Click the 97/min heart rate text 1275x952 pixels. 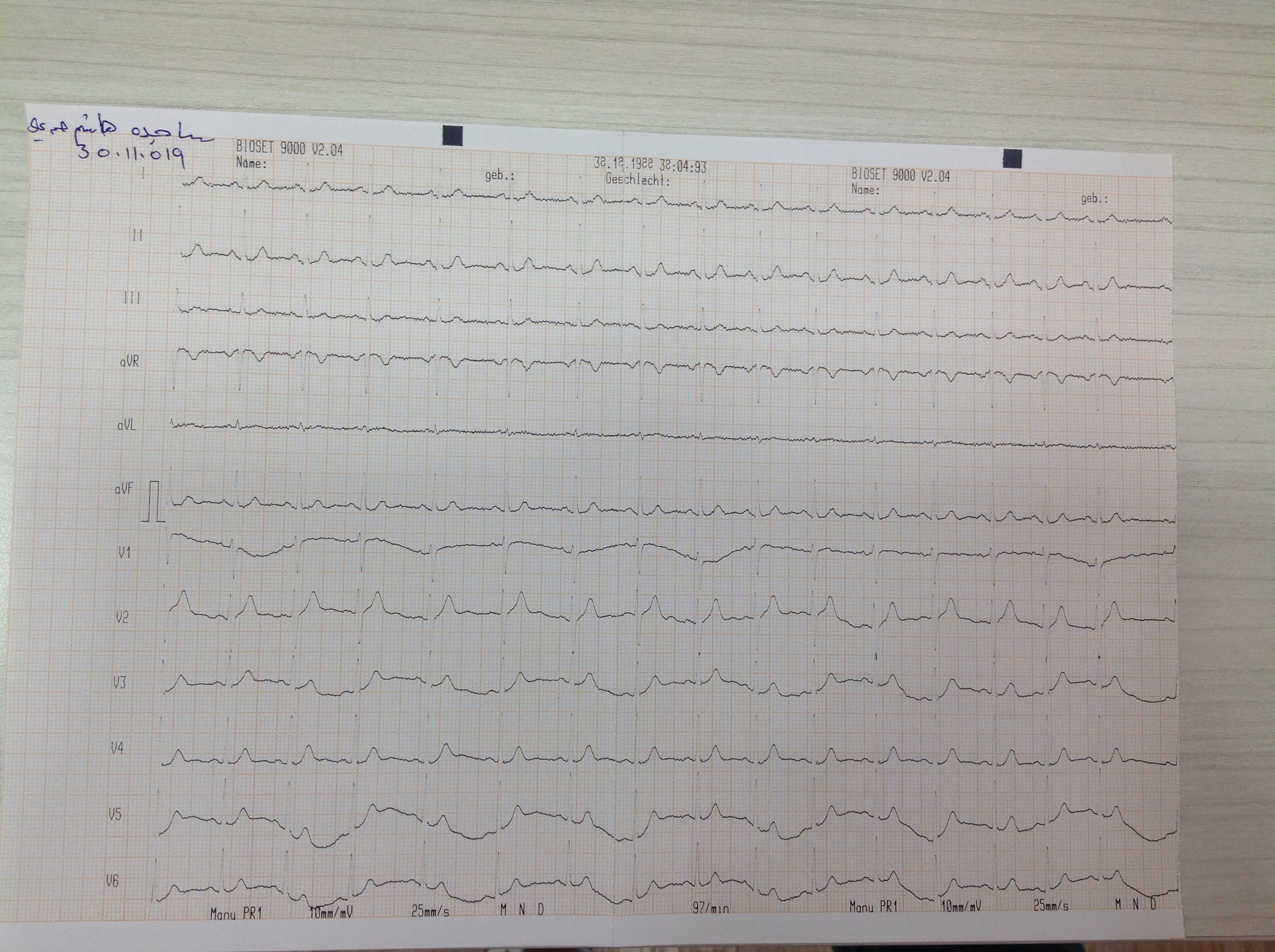(710, 909)
